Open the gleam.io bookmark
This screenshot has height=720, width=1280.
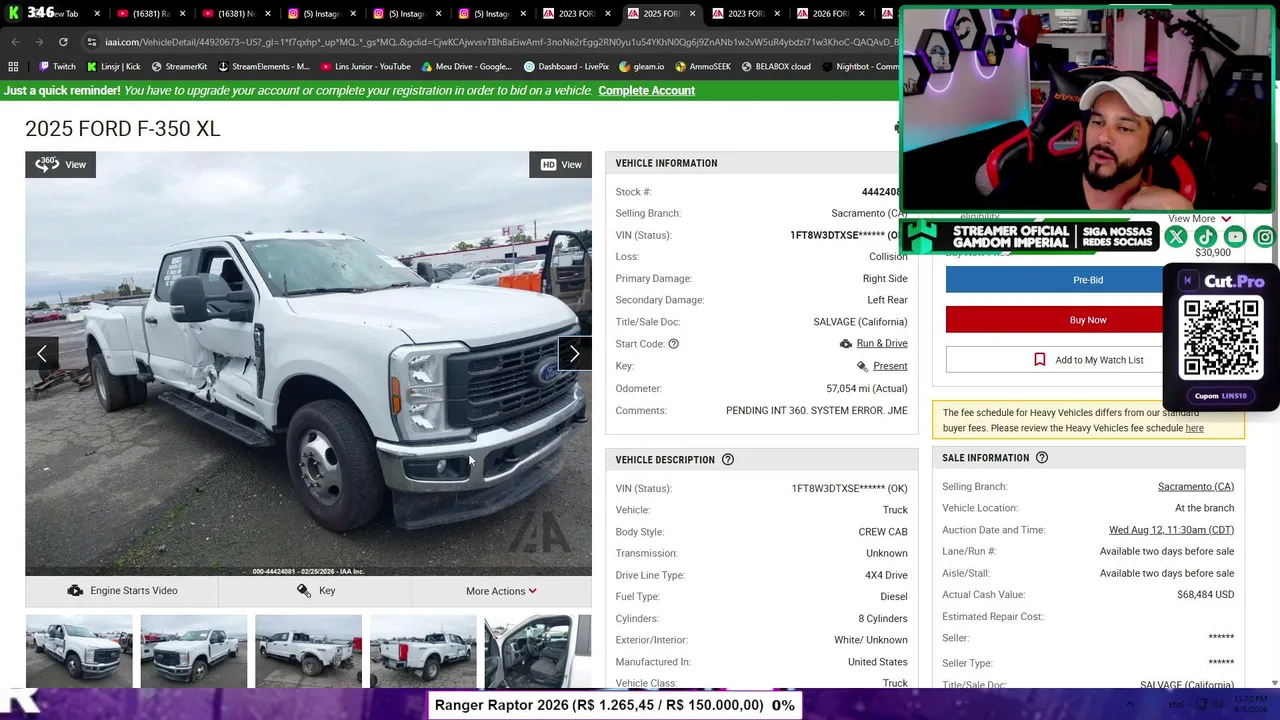pos(641,67)
